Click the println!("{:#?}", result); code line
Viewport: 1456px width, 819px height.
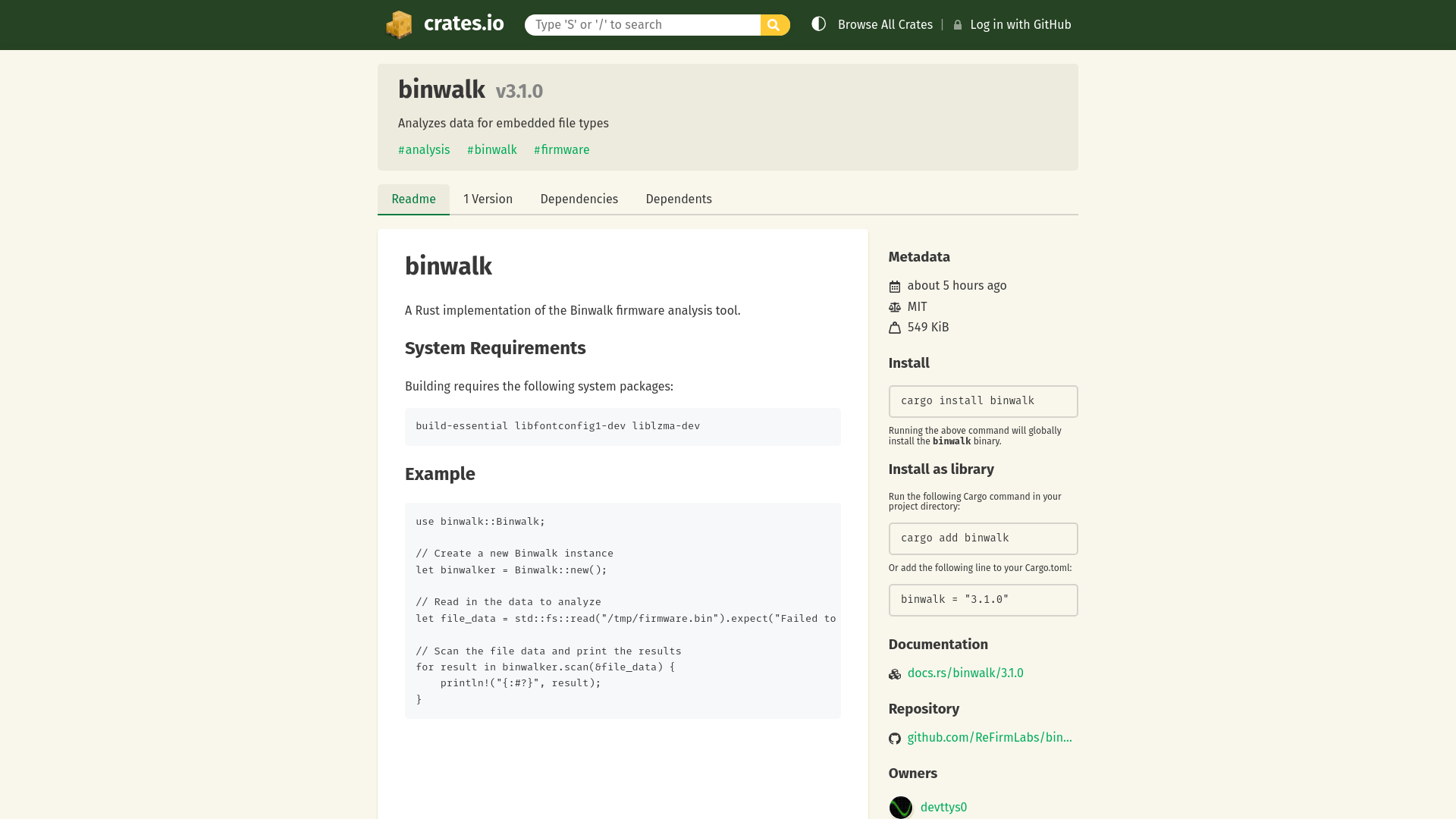coord(521,683)
